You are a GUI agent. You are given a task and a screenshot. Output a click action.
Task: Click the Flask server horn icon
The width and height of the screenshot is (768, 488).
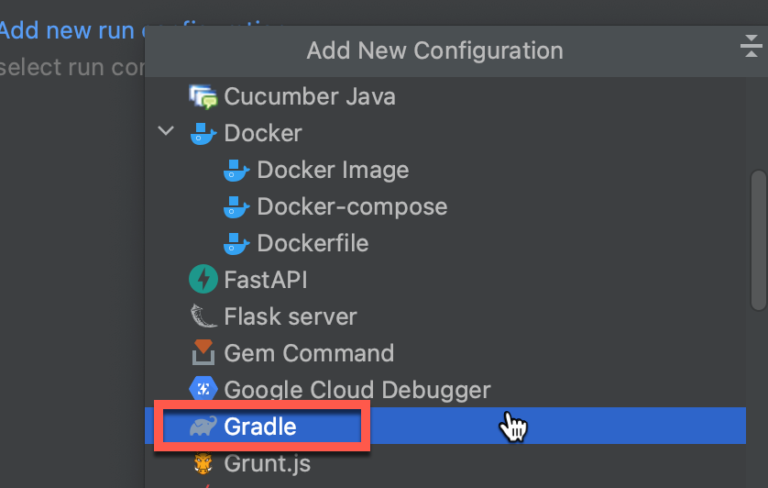pos(203,316)
